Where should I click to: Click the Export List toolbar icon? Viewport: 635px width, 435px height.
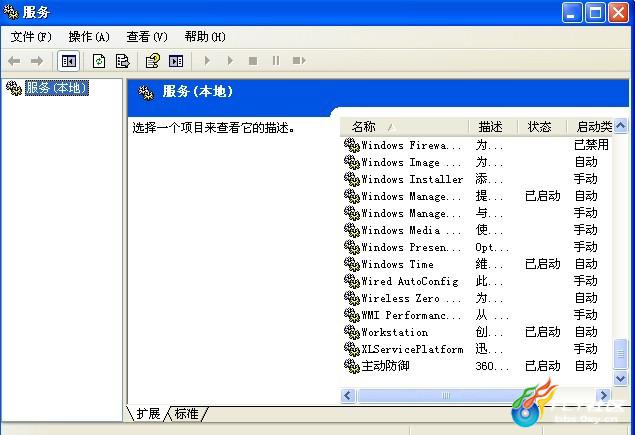122,61
